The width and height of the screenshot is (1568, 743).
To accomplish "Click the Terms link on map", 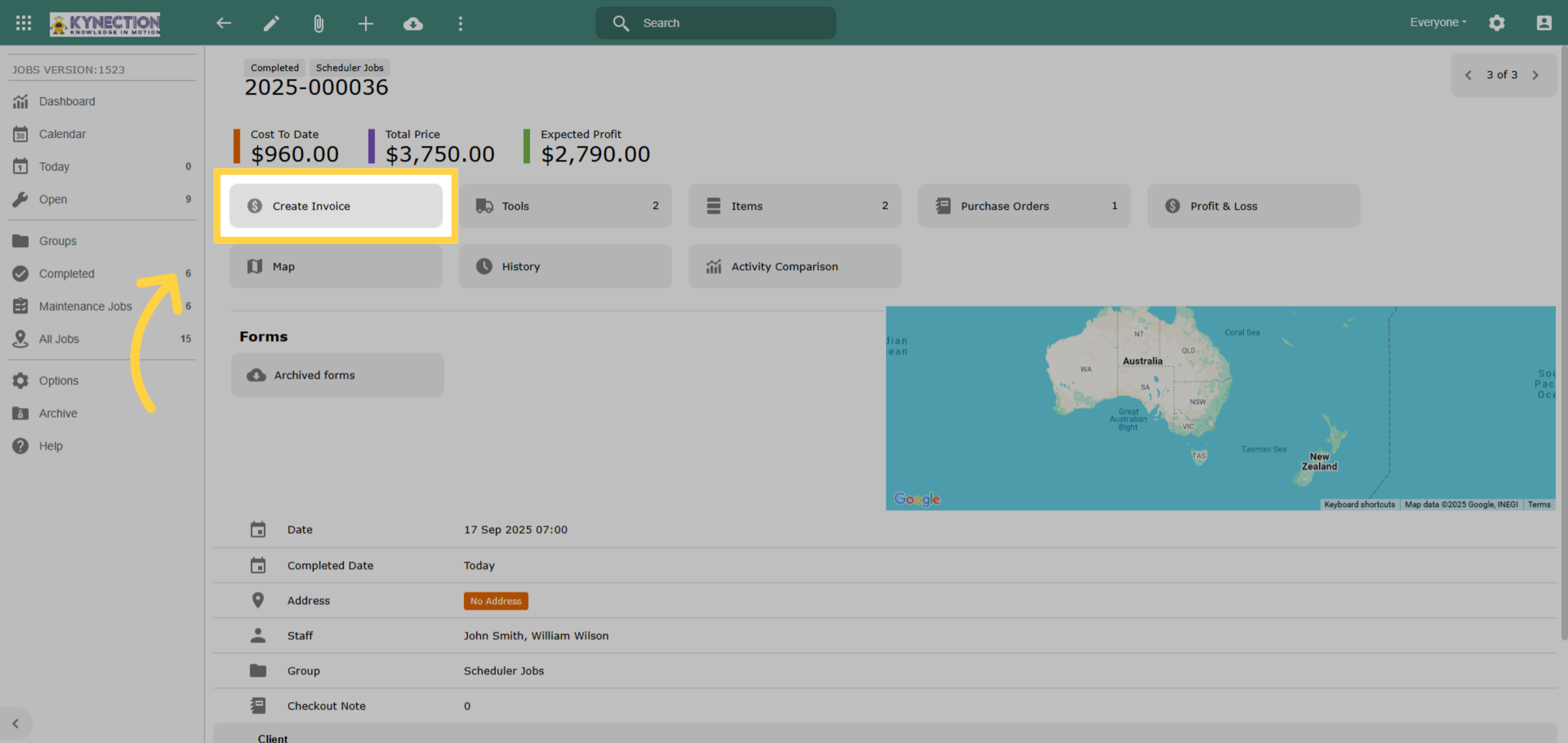I will (1539, 505).
